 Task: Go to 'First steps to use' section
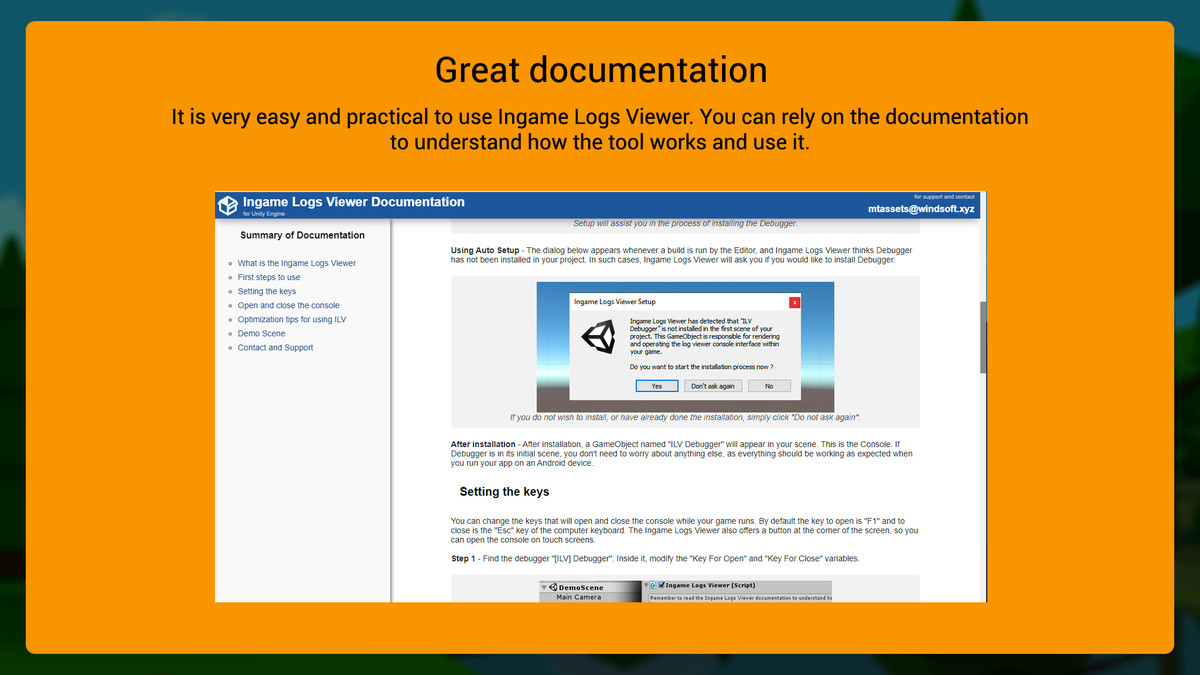[x=269, y=277]
